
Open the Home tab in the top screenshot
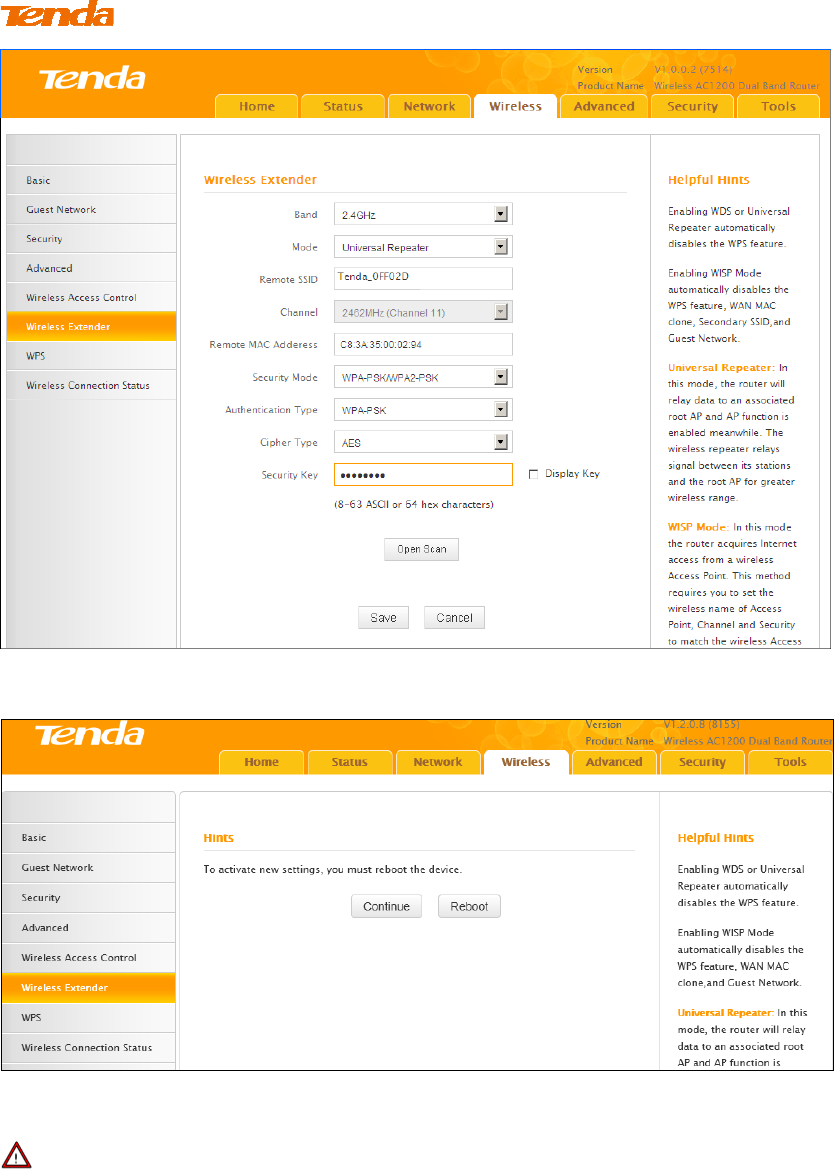(x=257, y=106)
